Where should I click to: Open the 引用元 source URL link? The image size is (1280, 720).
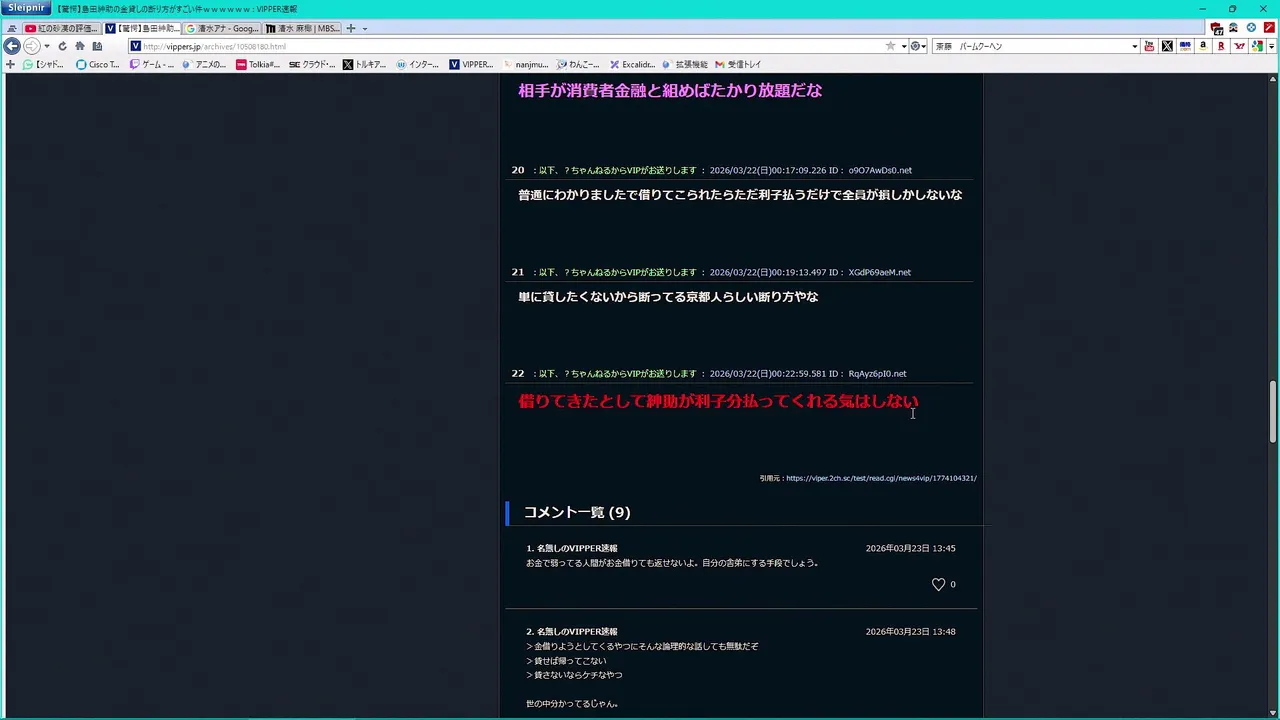point(881,478)
